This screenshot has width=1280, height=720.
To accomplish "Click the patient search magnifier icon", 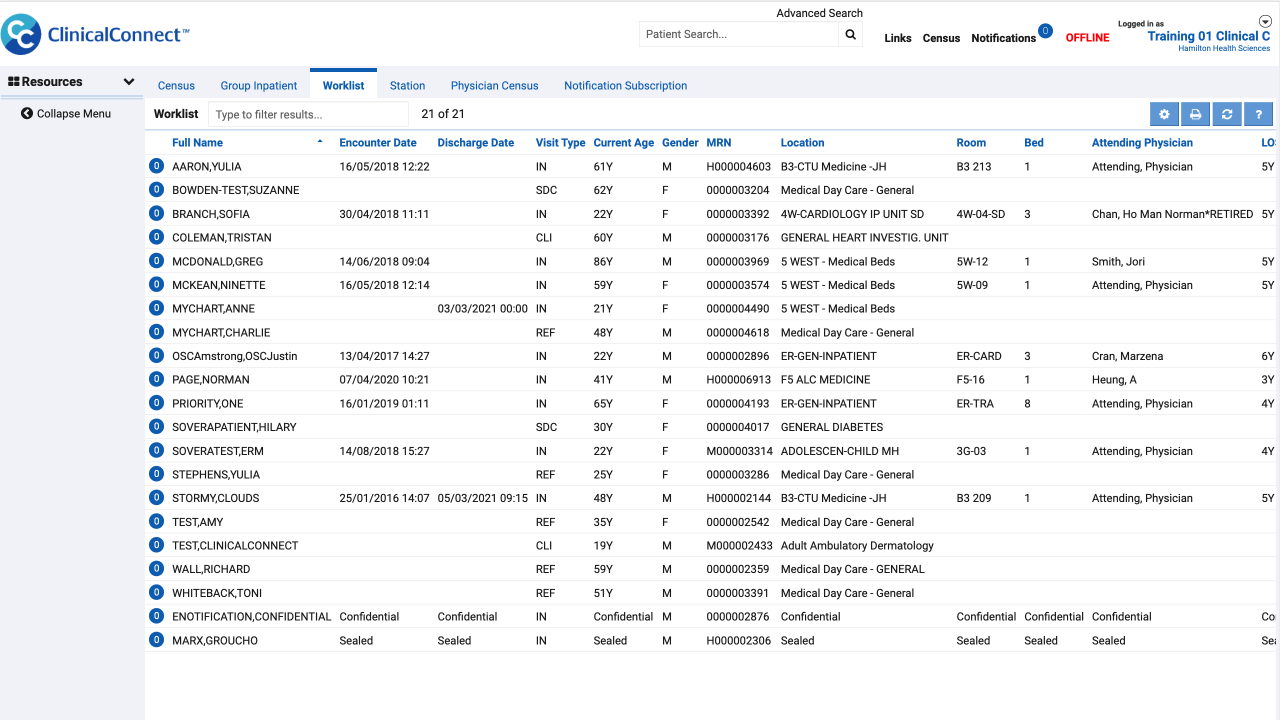I will pos(850,34).
